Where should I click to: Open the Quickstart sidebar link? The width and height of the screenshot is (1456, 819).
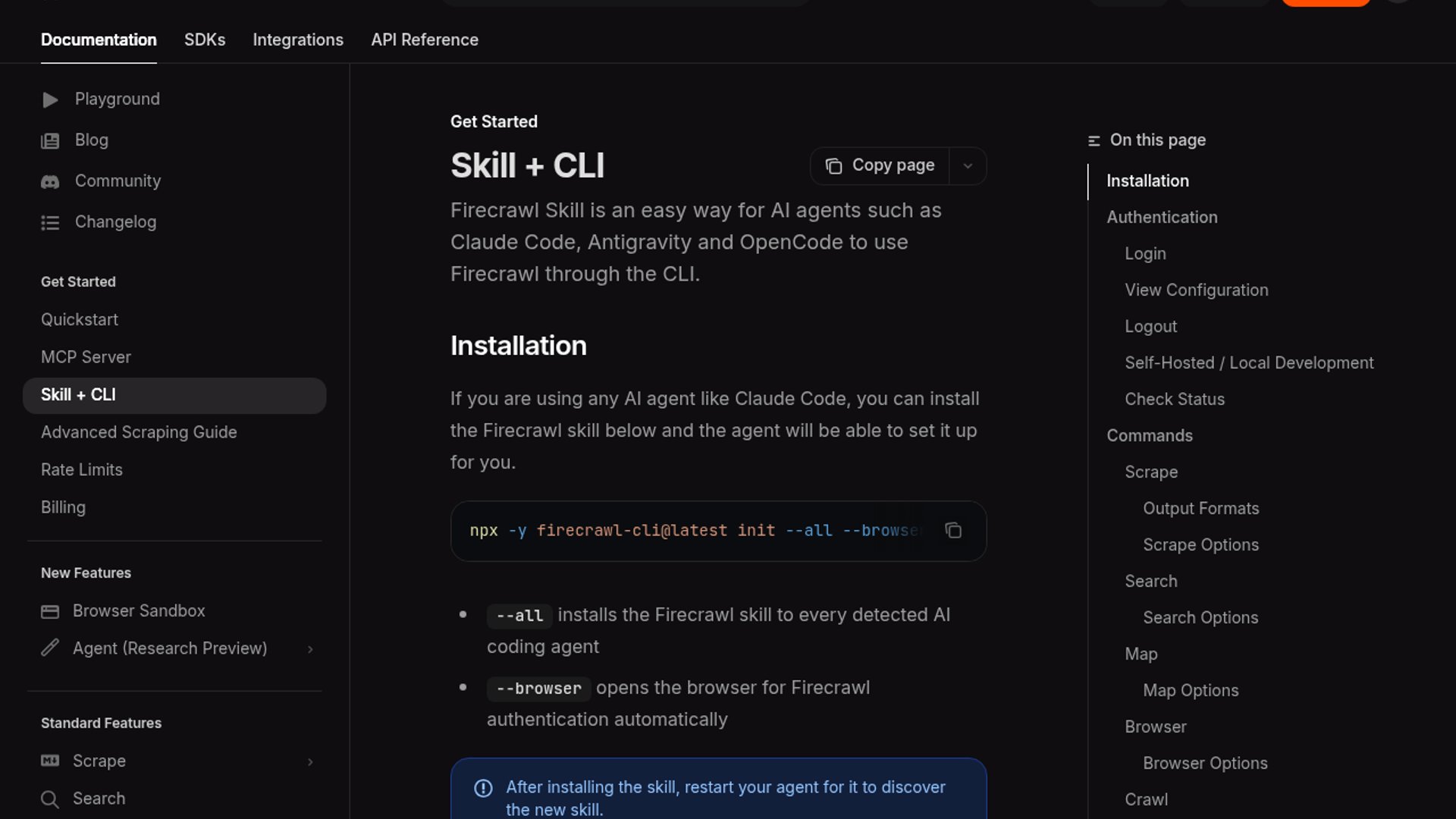pyautogui.click(x=80, y=320)
